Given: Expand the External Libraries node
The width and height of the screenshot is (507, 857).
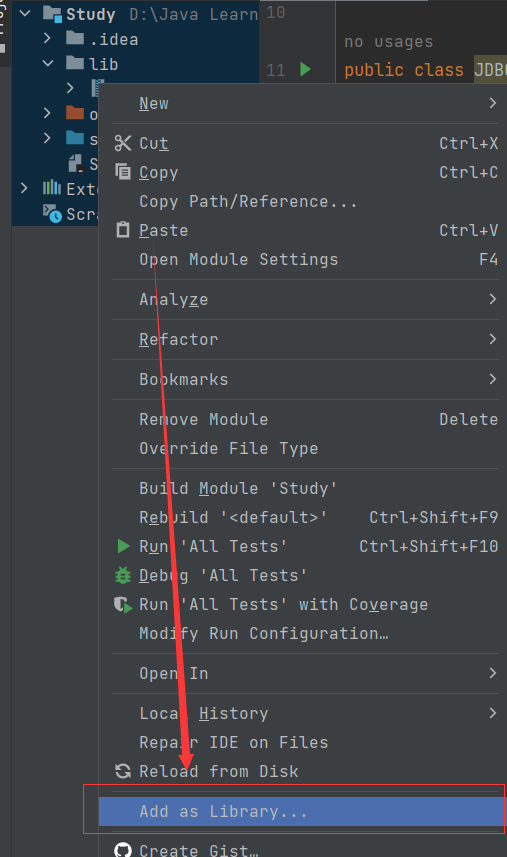Looking at the screenshot, I should [24, 189].
